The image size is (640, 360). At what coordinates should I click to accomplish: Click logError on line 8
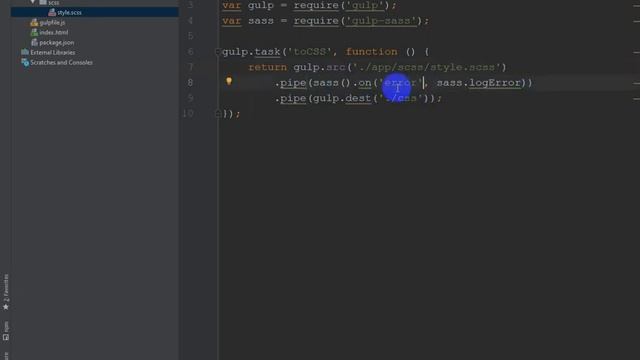[x=495, y=83]
